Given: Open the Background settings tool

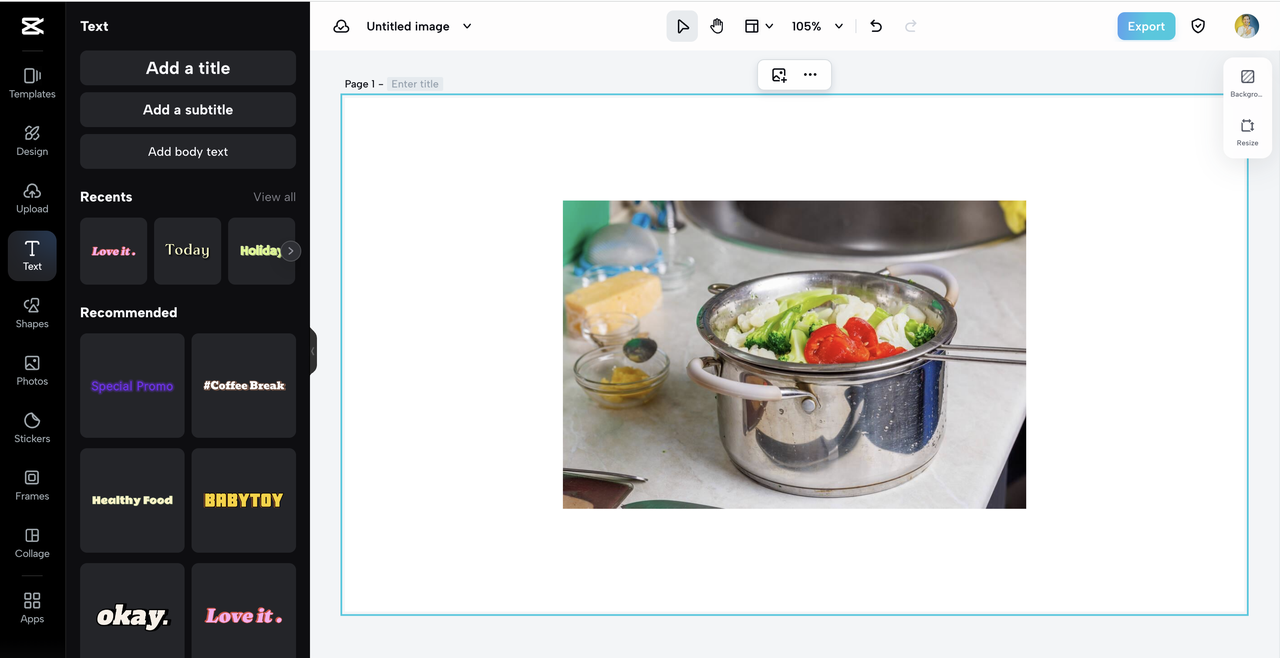Looking at the screenshot, I should click(1247, 83).
